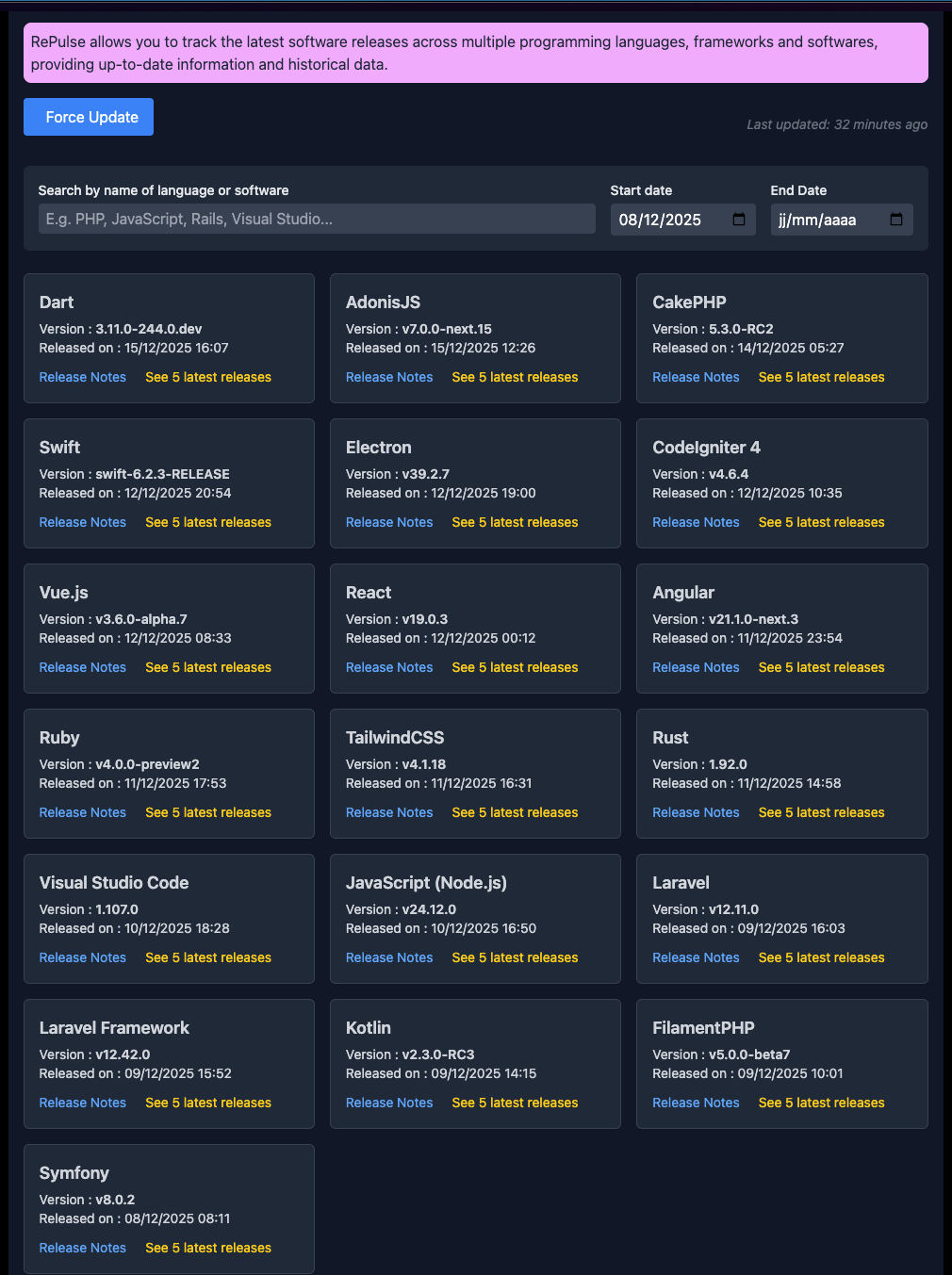Open Release Notes for Visual Studio Code
Viewport: 952px width, 1275px height.
[x=83, y=957]
